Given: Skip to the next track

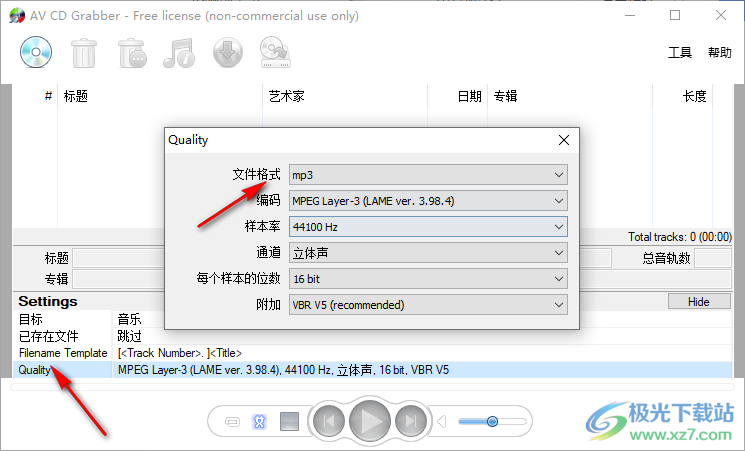Looking at the screenshot, I should coord(411,421).
